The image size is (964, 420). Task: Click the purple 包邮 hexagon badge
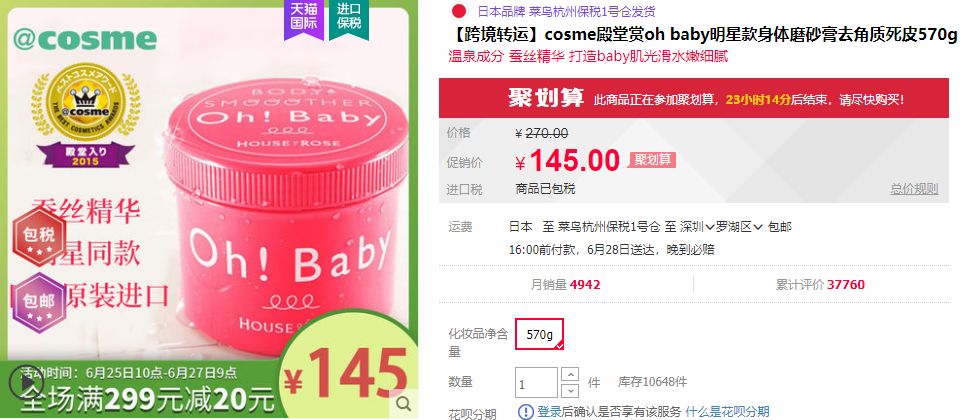[39, 303]
